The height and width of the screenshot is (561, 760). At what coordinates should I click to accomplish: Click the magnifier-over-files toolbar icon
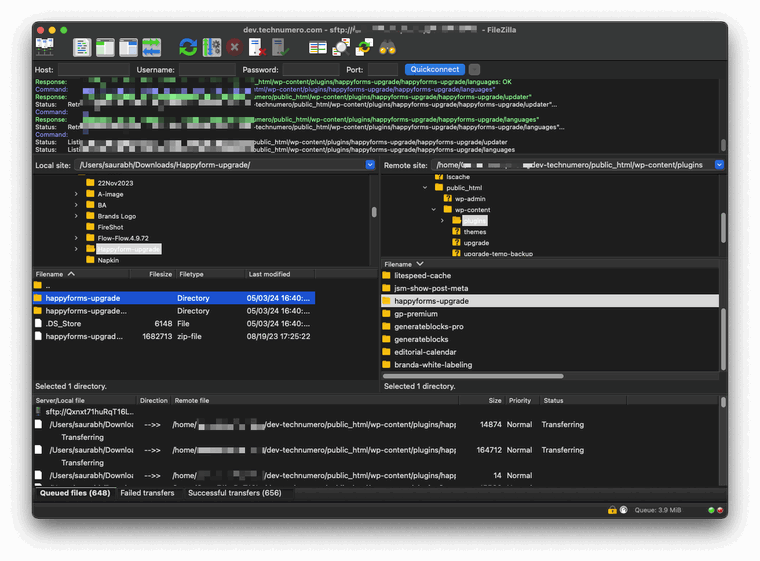pyautogui.click(x=341, y=47)
